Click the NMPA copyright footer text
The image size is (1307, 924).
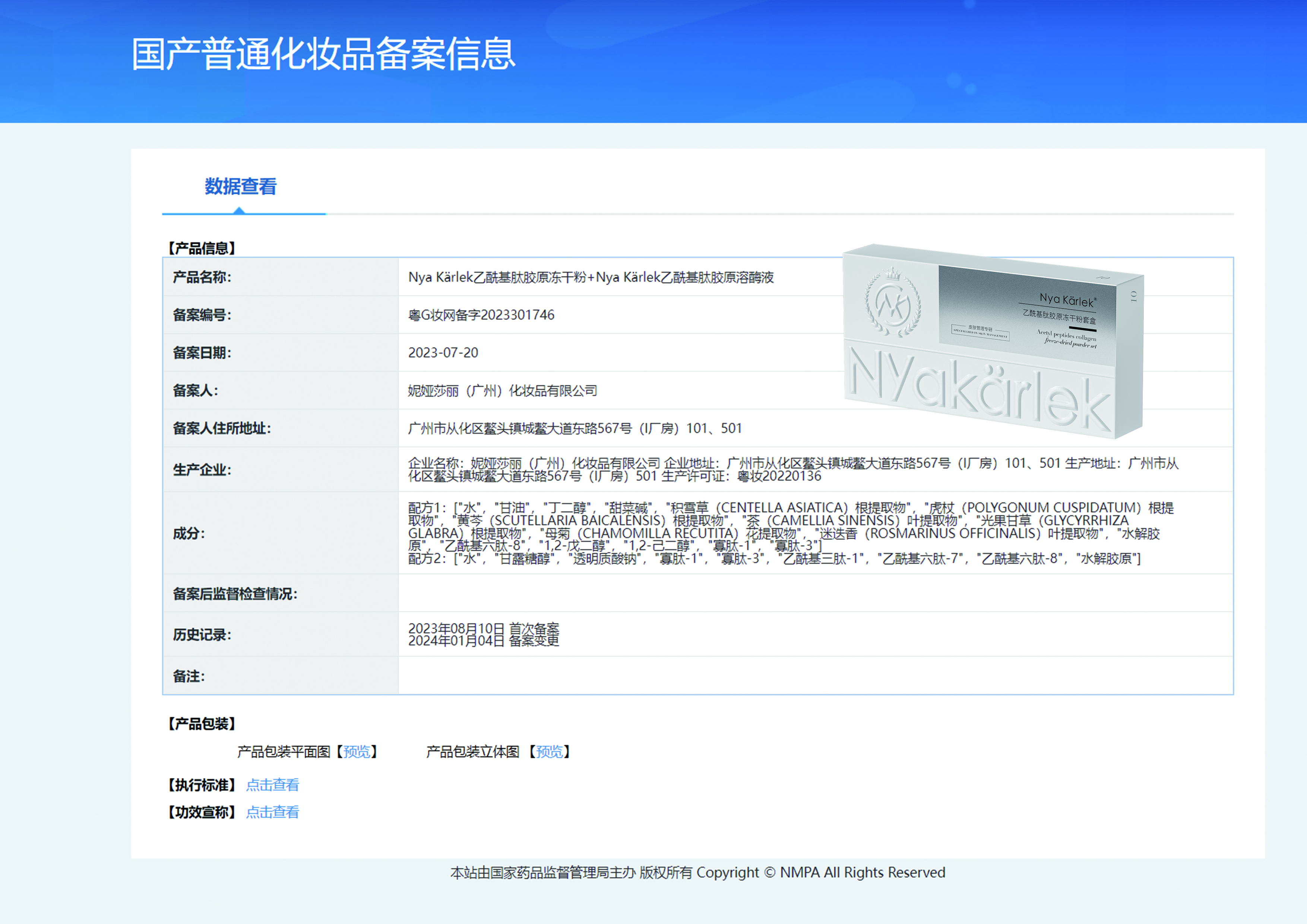click(x=698, y=872)
